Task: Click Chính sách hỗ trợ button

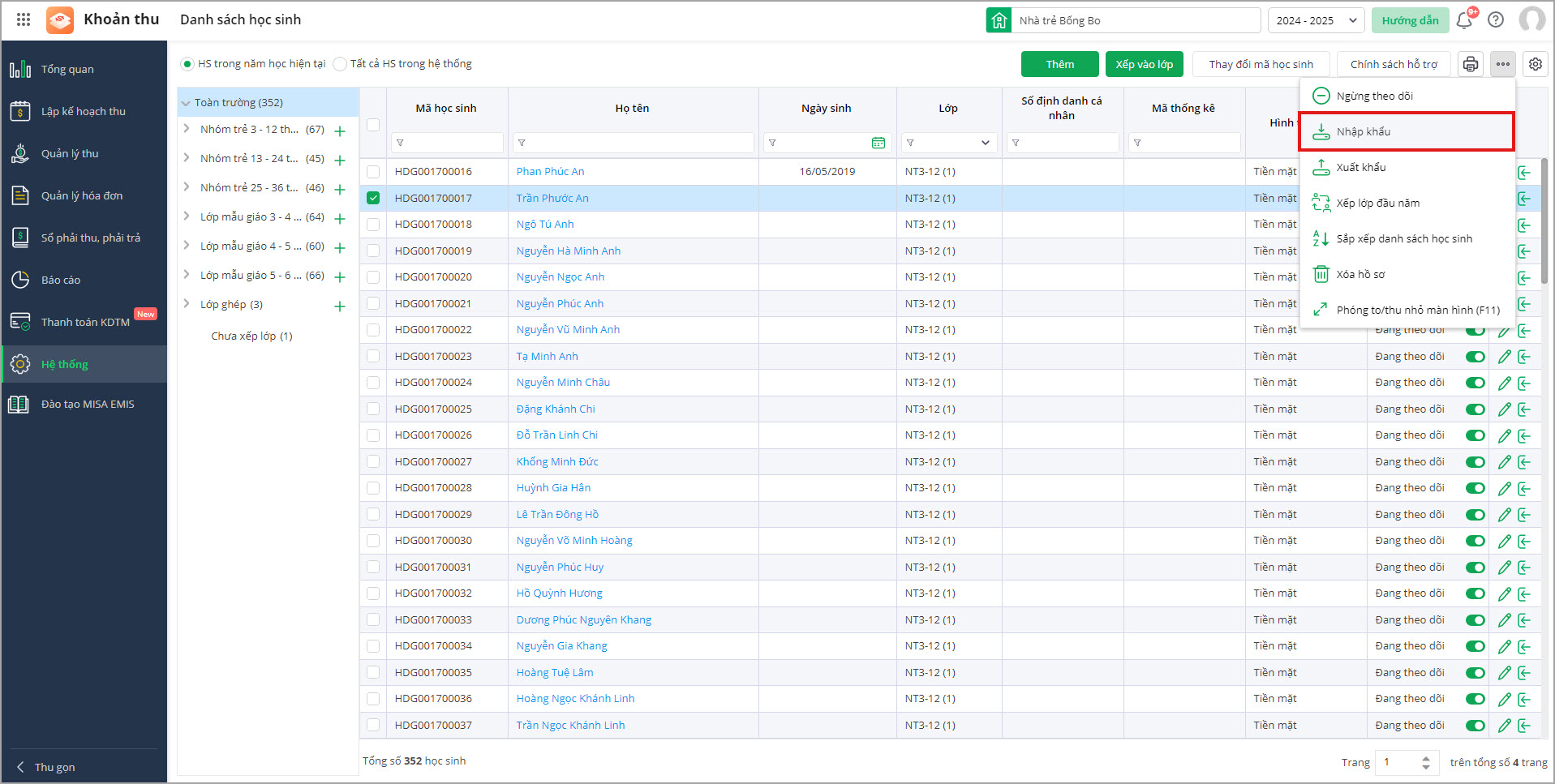Action: click(x=1394, y=64)
